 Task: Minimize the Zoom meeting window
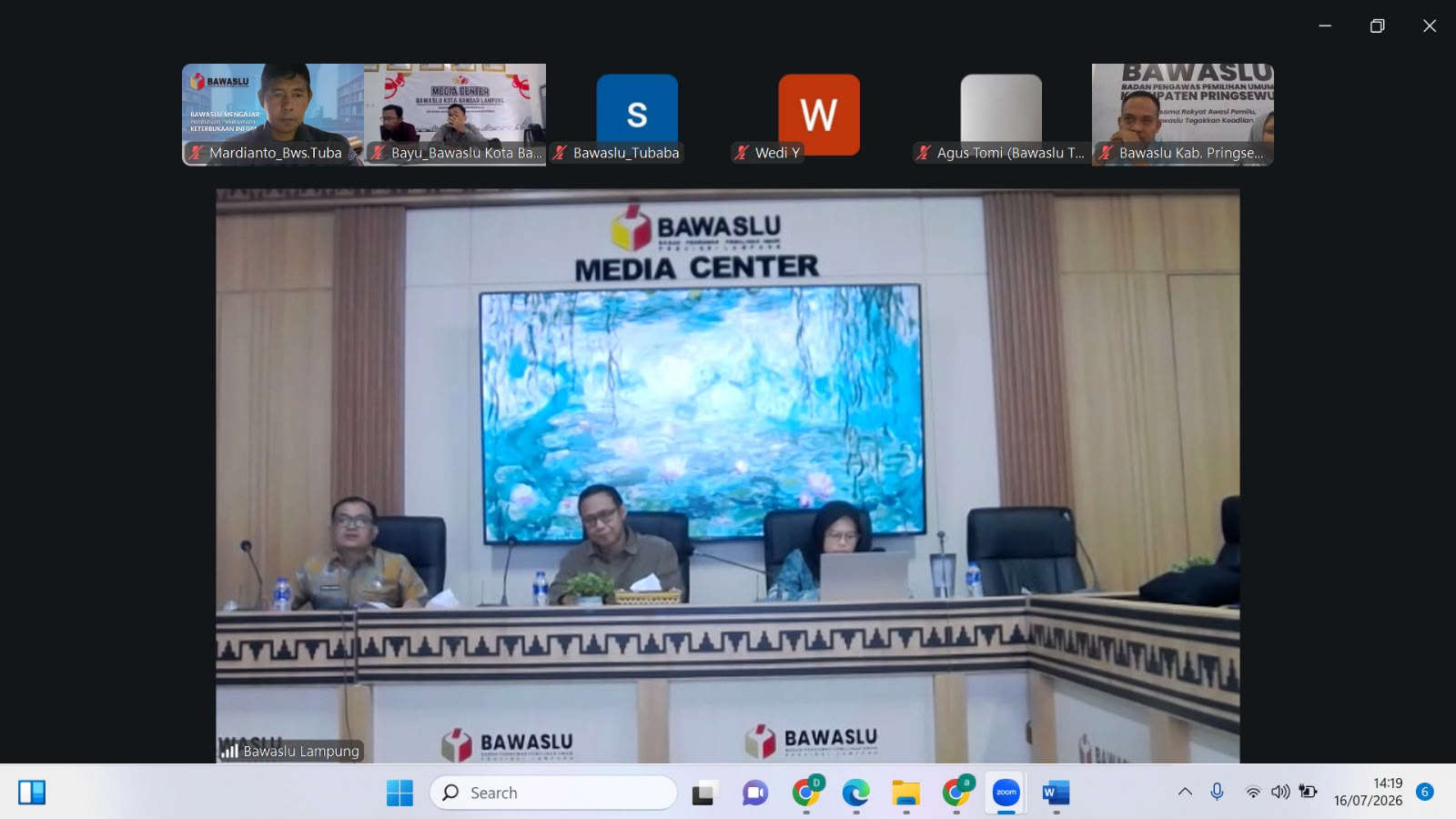coord(1325,25)
